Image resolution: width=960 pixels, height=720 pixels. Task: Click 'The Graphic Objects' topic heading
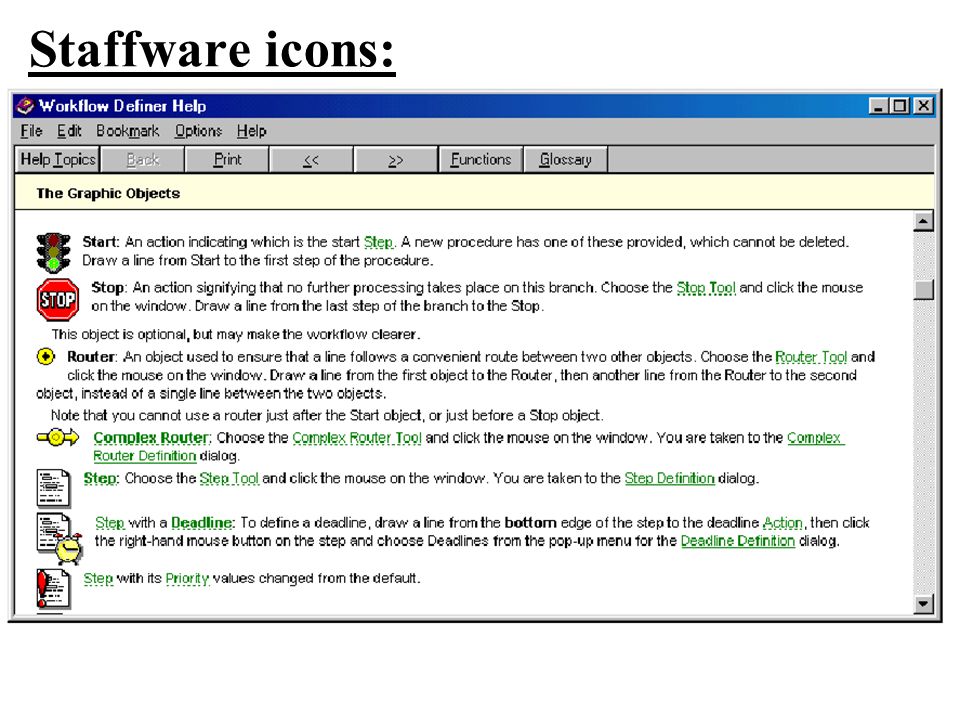point(108,193)
